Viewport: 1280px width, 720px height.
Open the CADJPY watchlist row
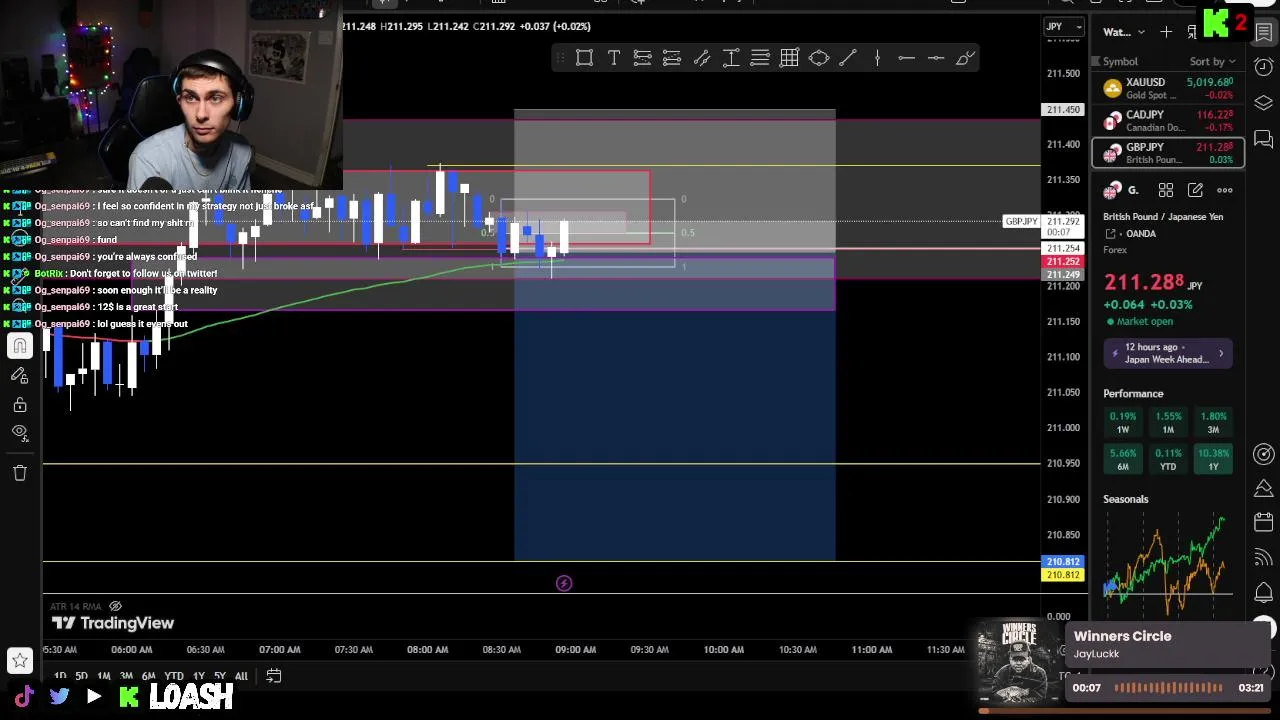[1169, 121]
